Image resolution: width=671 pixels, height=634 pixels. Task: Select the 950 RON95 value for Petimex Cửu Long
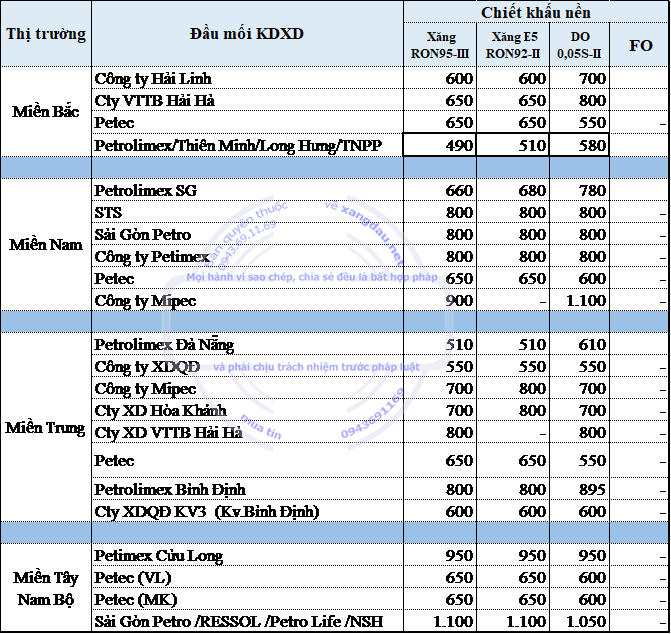[440, 555]
